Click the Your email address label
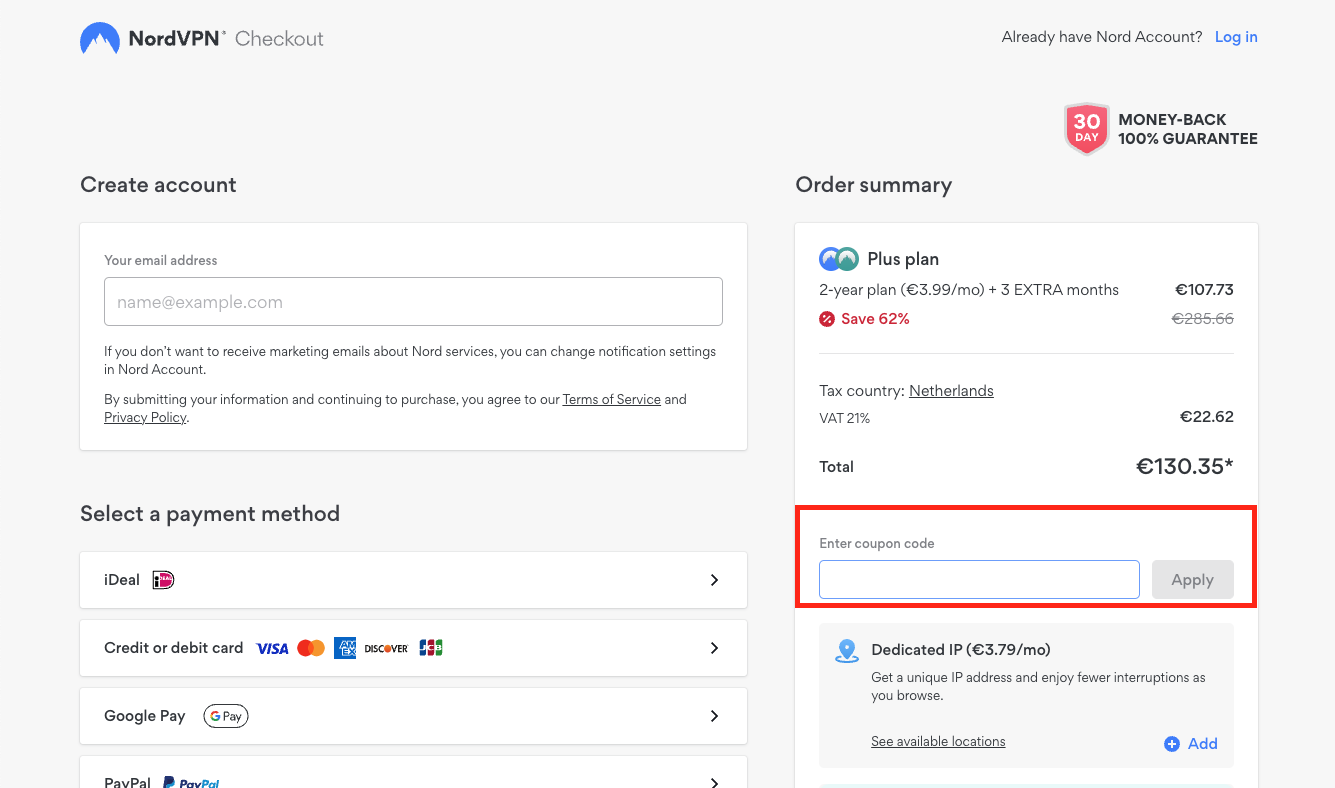Viewport: 1335px width, 788px height. 161,260
